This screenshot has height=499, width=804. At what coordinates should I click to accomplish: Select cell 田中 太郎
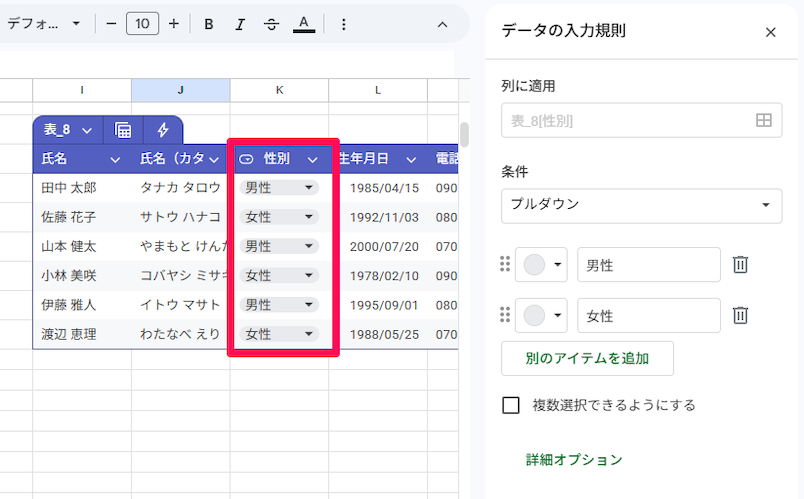tap(82, 188)
